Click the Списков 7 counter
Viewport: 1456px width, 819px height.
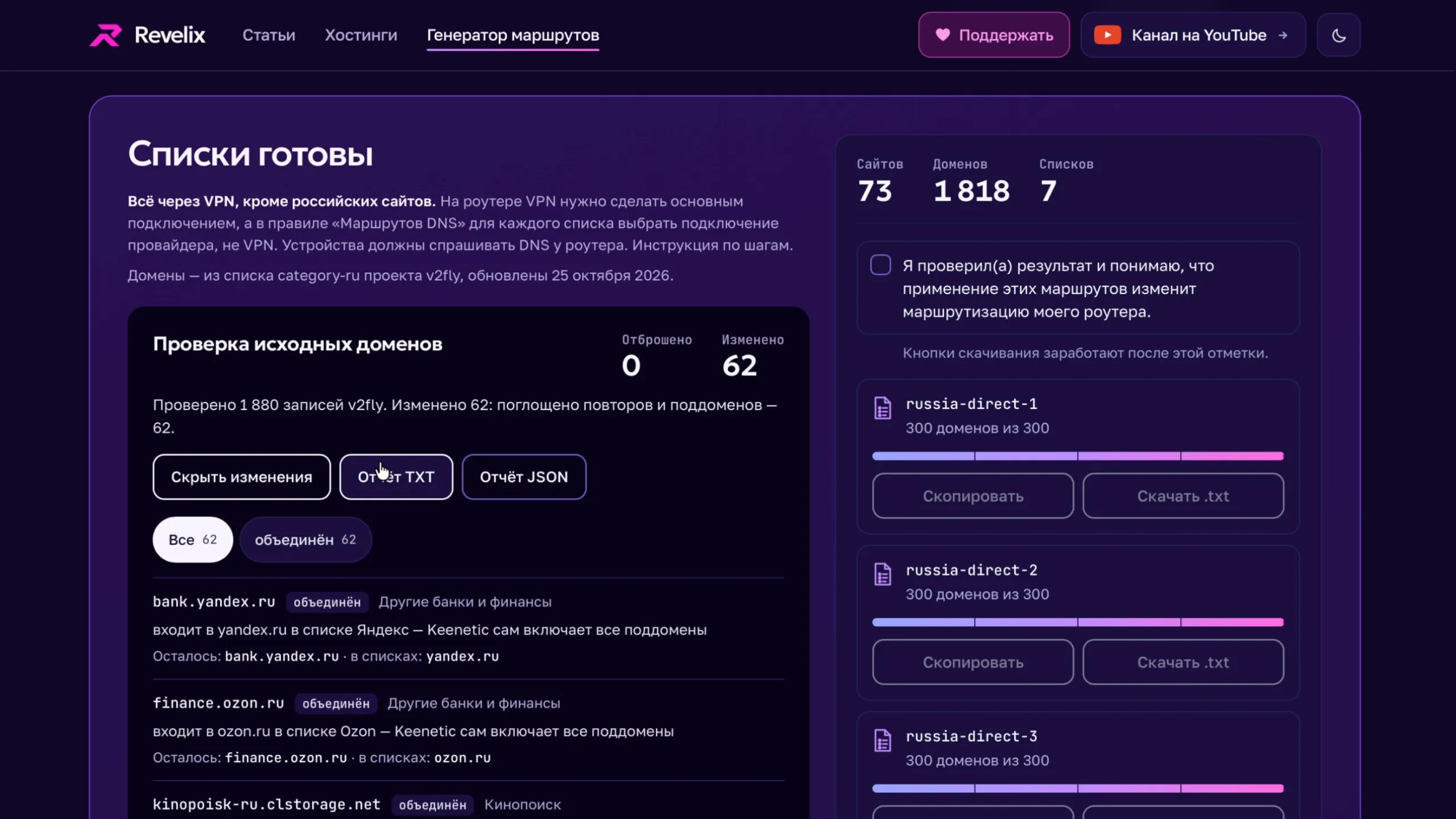click(1066, 181)
